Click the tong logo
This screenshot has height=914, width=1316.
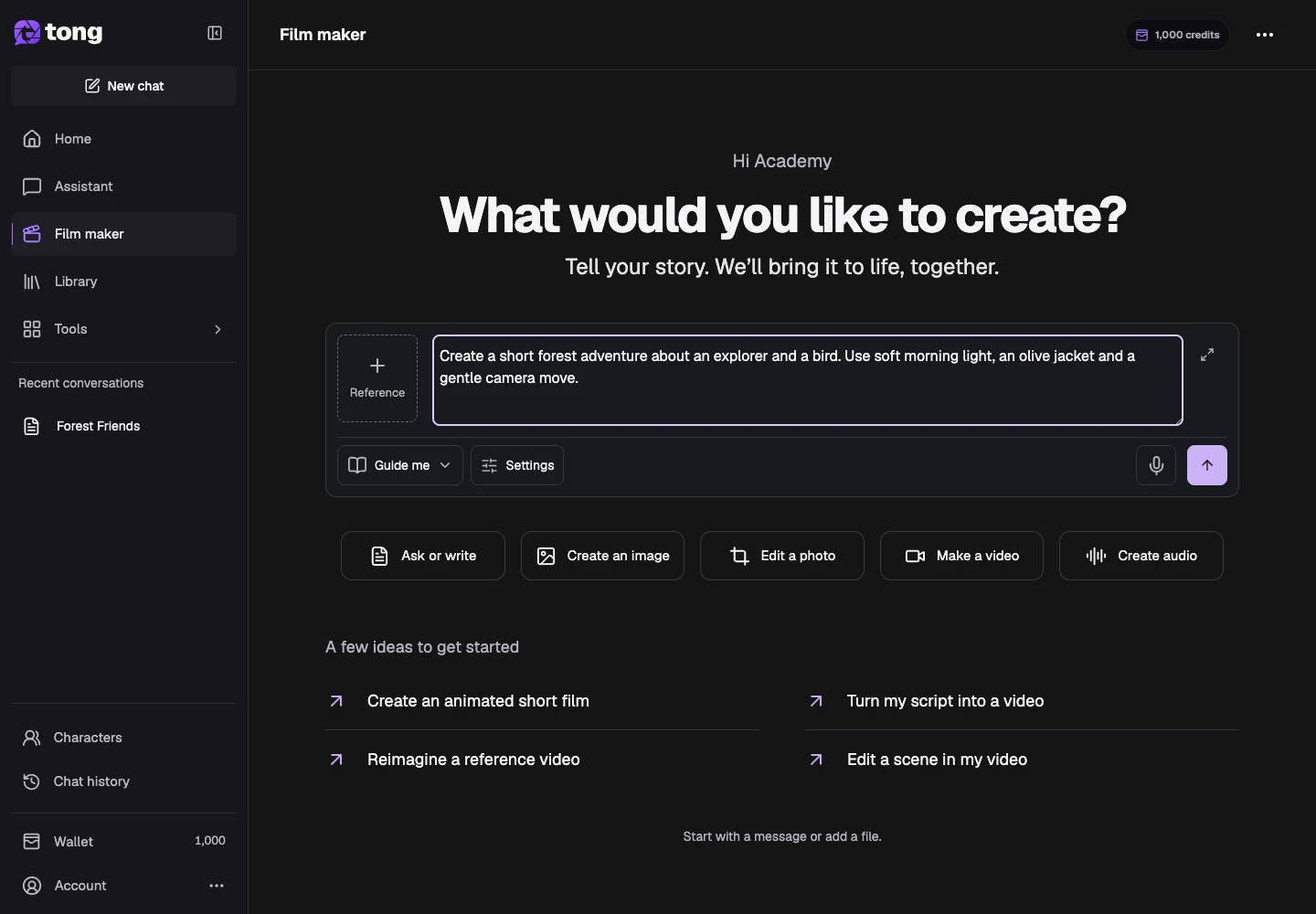tap(58, 33)
